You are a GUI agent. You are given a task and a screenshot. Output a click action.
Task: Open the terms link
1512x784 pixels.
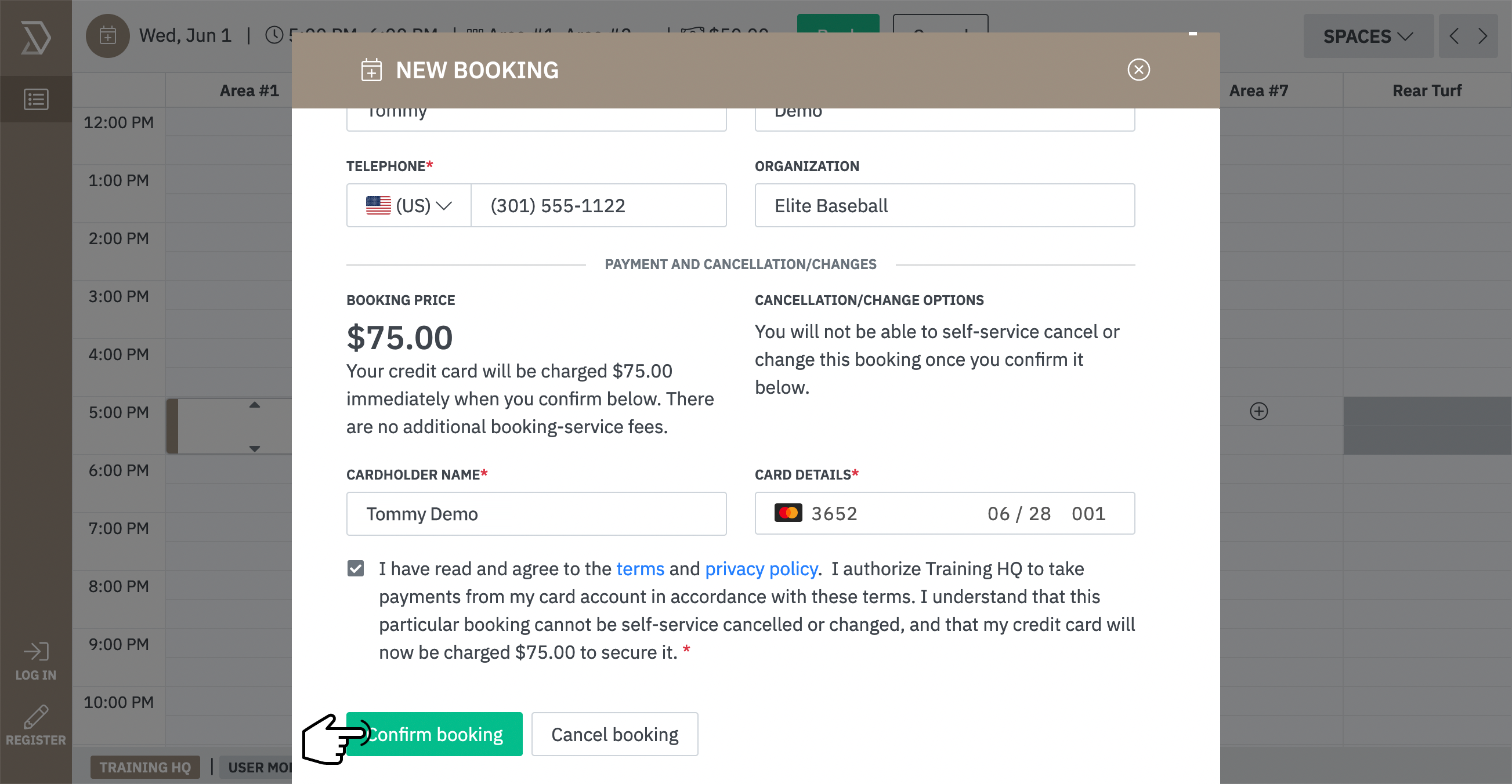(640, 569)
